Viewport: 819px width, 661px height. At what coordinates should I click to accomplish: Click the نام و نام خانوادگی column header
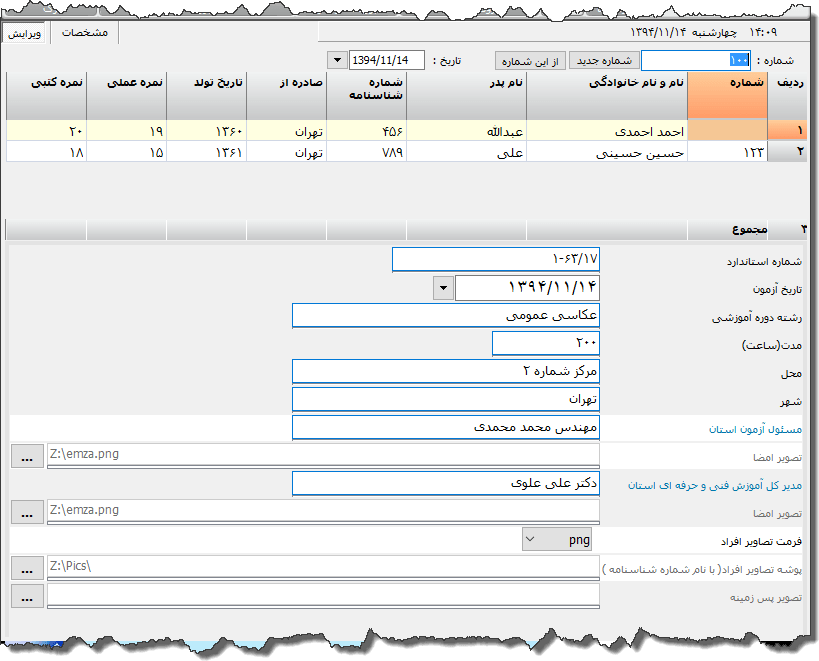606,95
